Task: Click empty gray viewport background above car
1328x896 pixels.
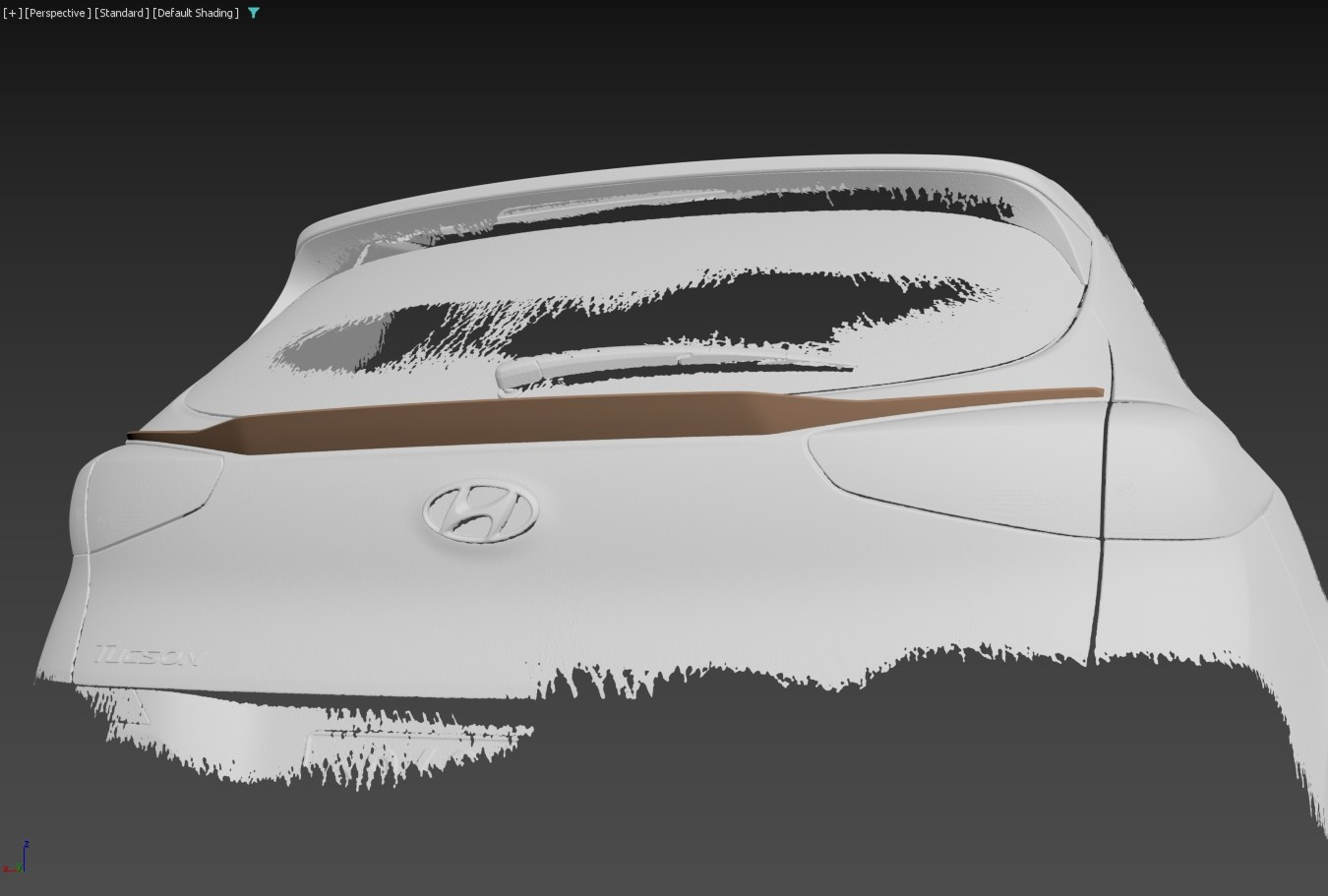Action: point(664,79)
